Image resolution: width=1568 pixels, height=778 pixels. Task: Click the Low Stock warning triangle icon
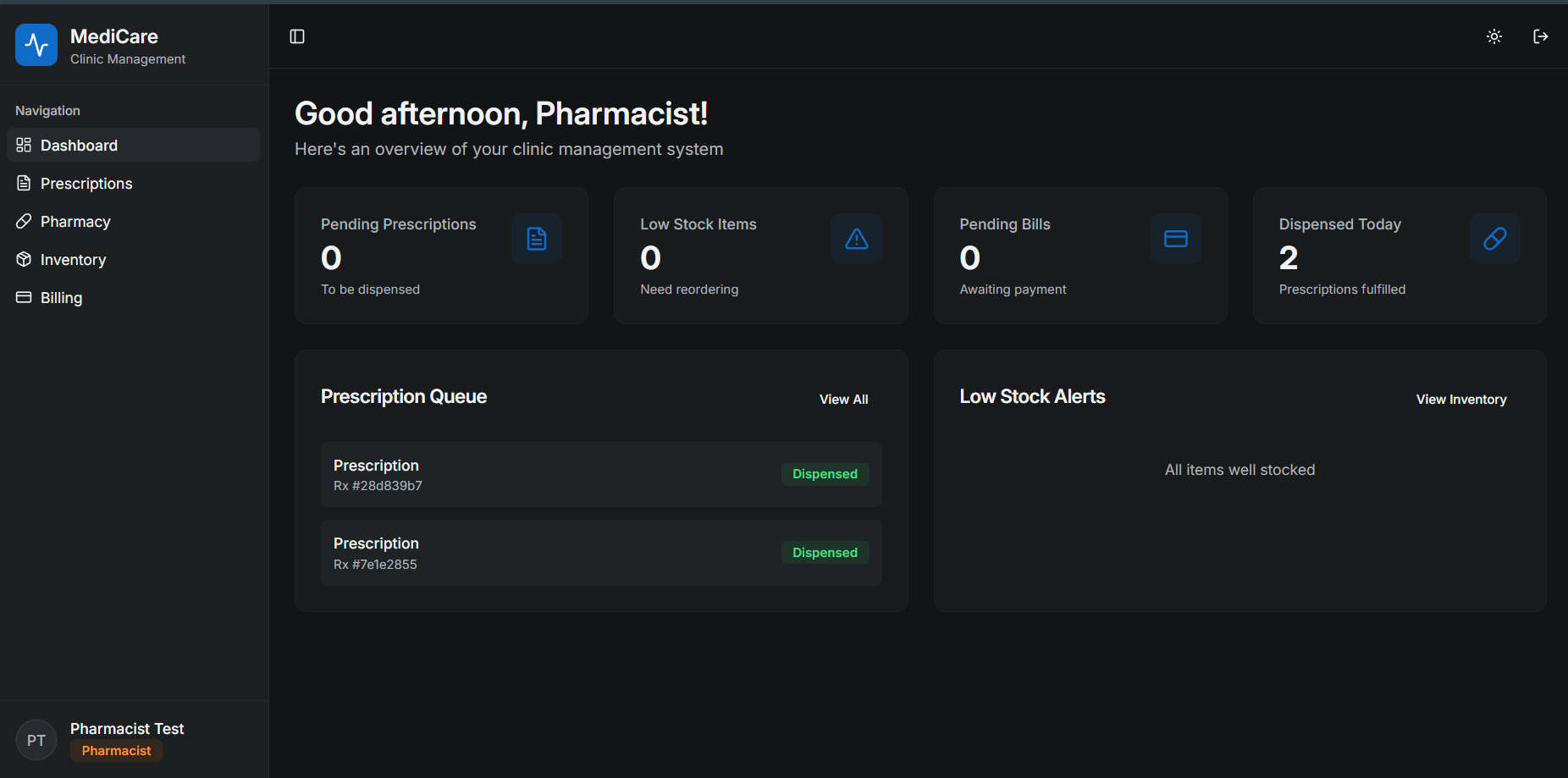pos(857,239)
